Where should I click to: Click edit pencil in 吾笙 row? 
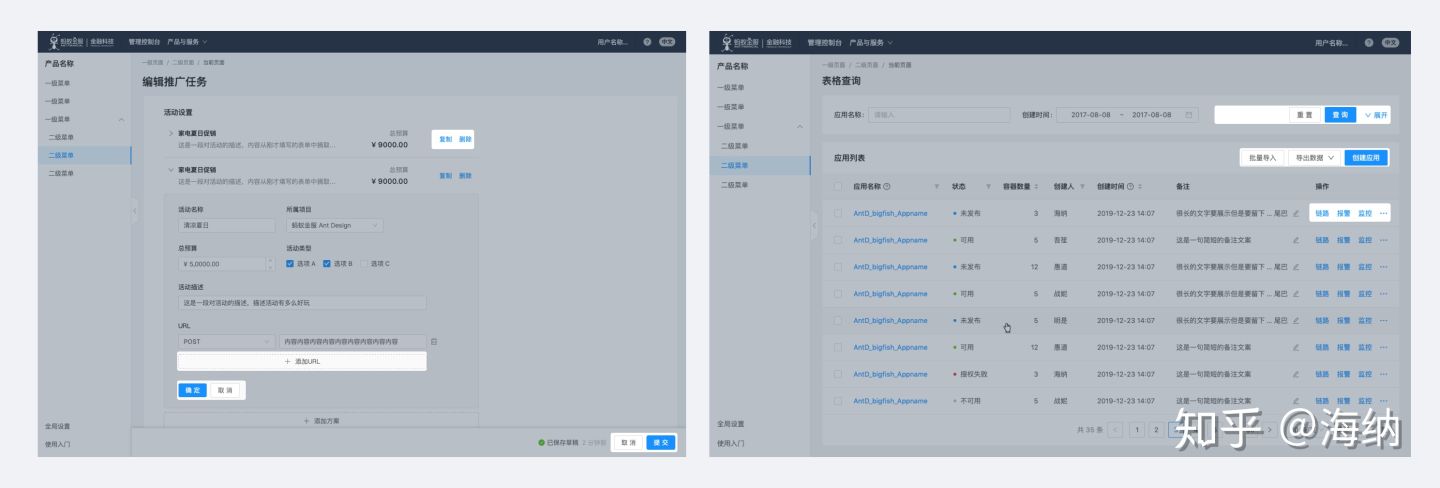1296,240
